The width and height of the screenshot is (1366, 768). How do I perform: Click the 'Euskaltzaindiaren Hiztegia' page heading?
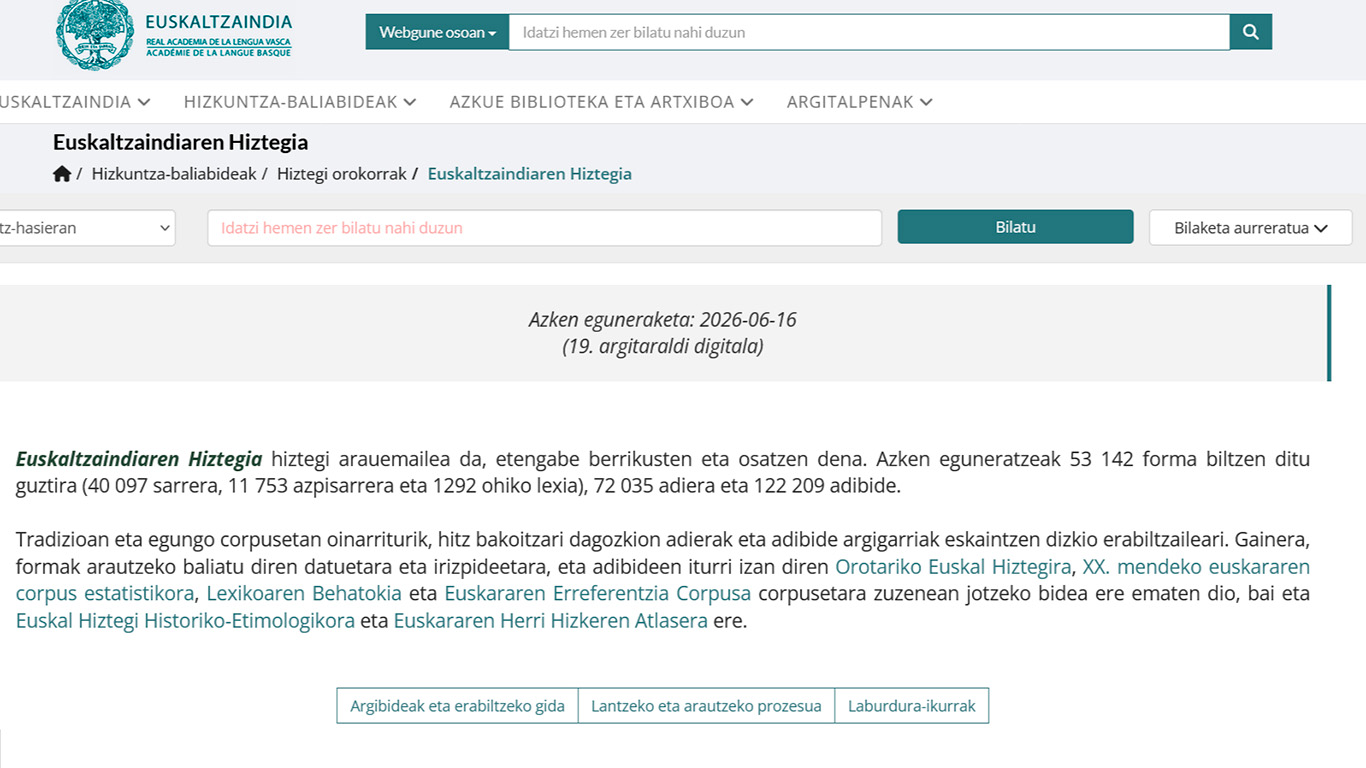[181, 142]
